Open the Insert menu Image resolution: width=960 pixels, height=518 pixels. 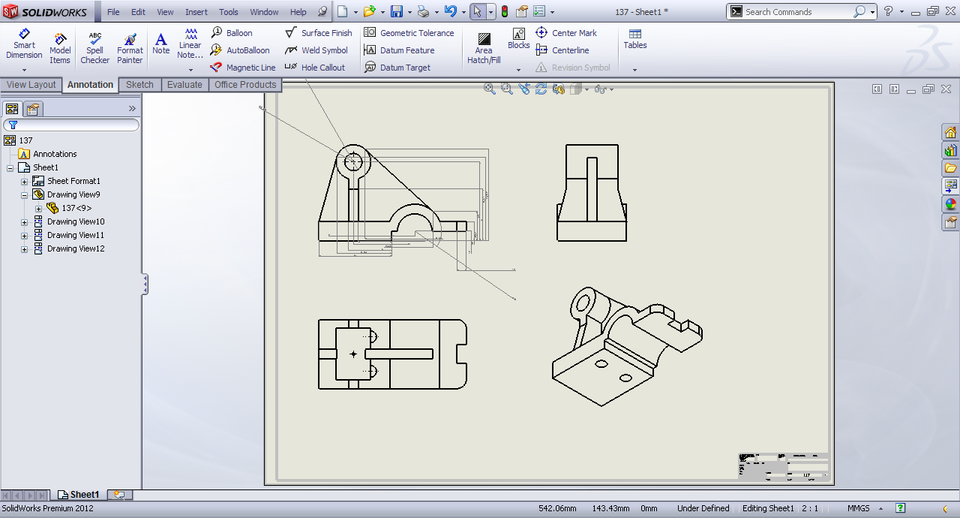point(196,12)
